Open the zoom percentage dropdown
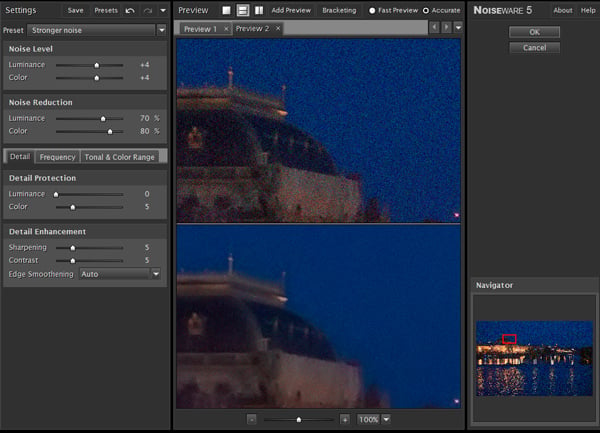 coord(386,419)
